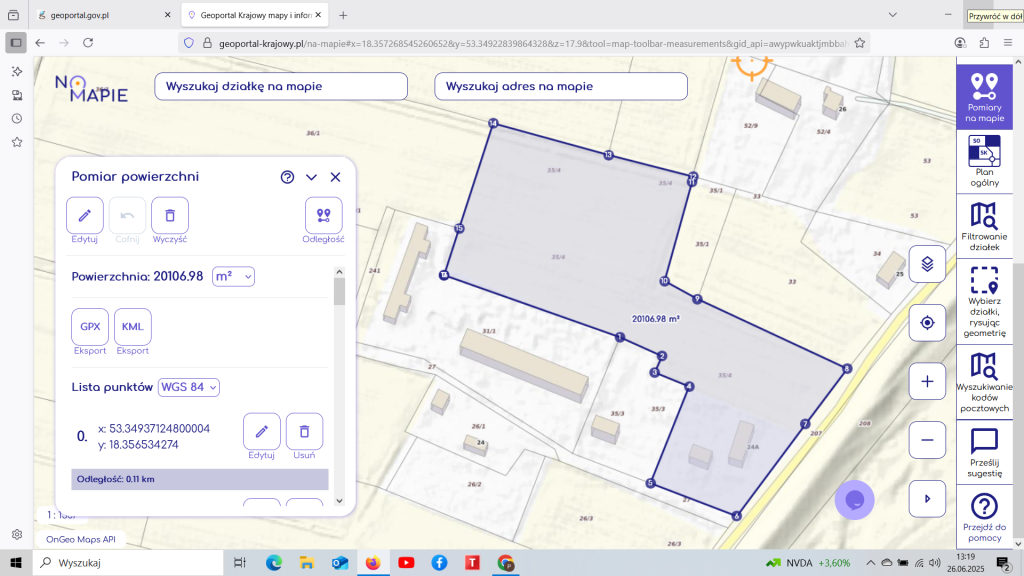Screen dimensions: 1024x576
Task: Center the map on my location
Action: (x=927, y=322)
